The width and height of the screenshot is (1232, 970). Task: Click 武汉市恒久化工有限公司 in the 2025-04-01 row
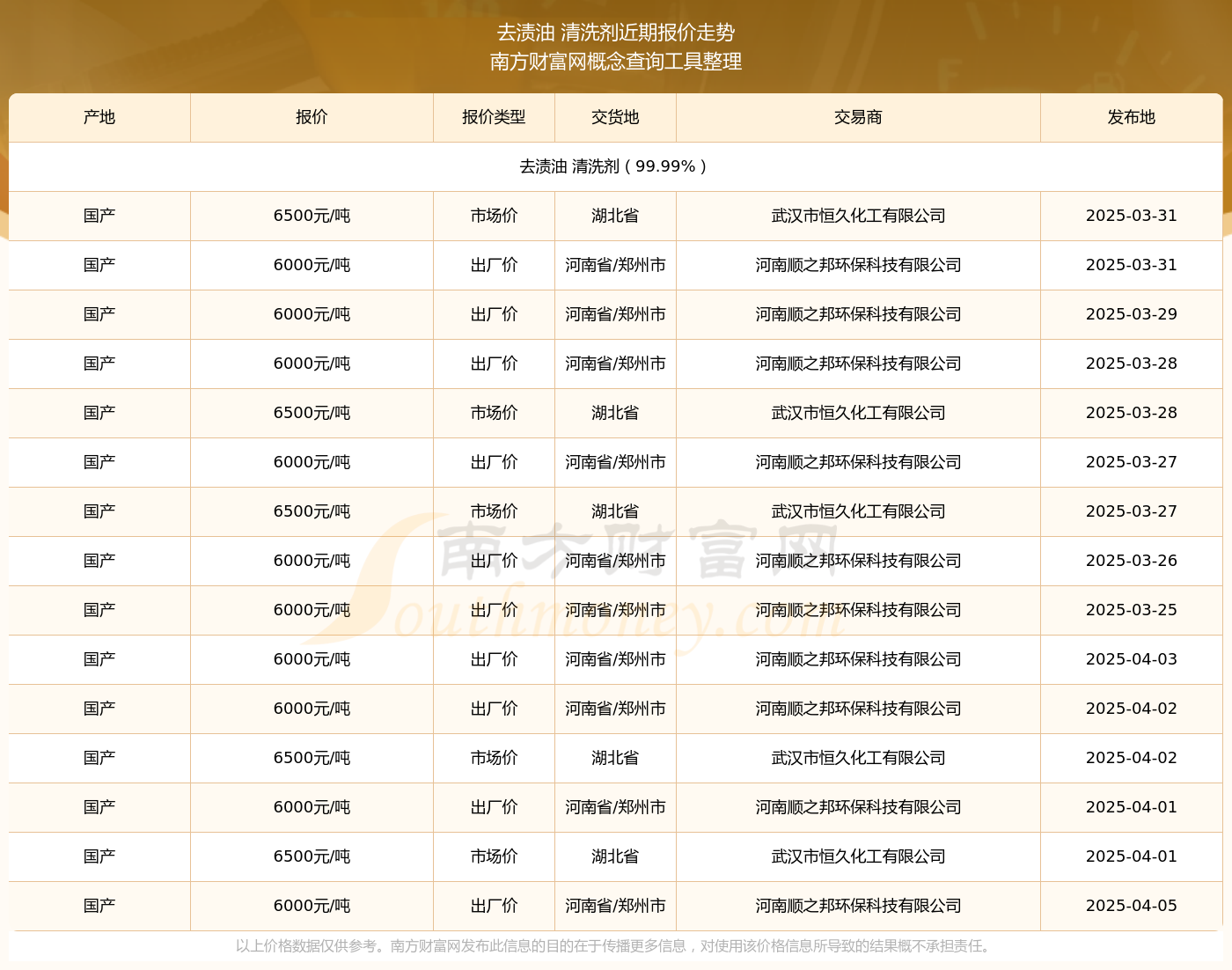pos(858,856)
